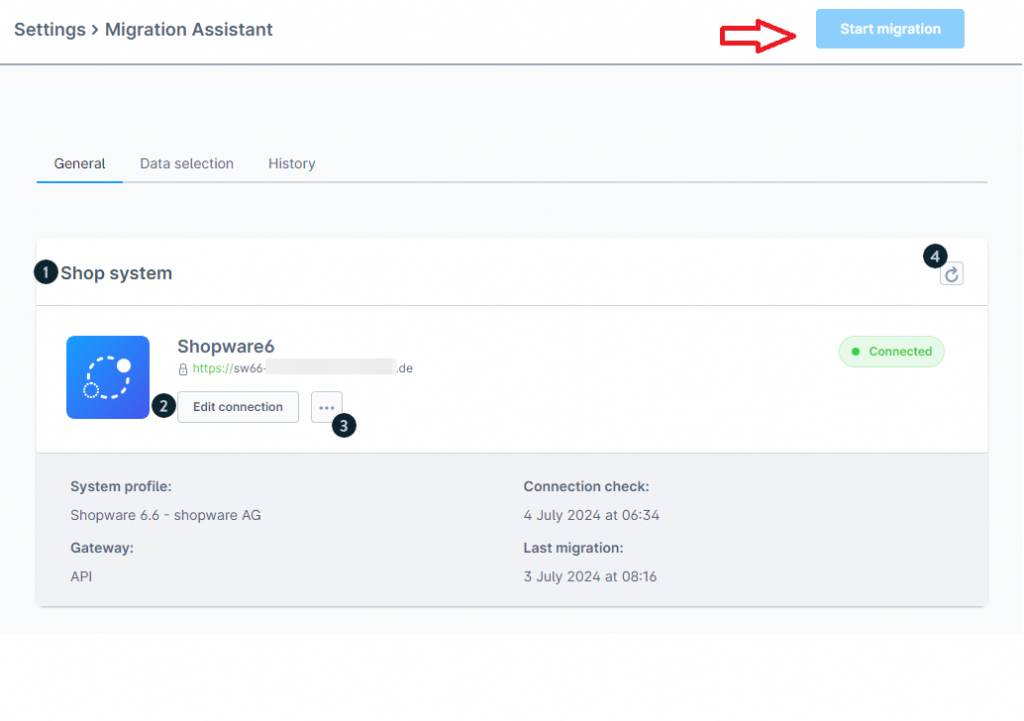Switch to the Data selection tab
The image size is (1024, 721).
[x=187, y=163]
